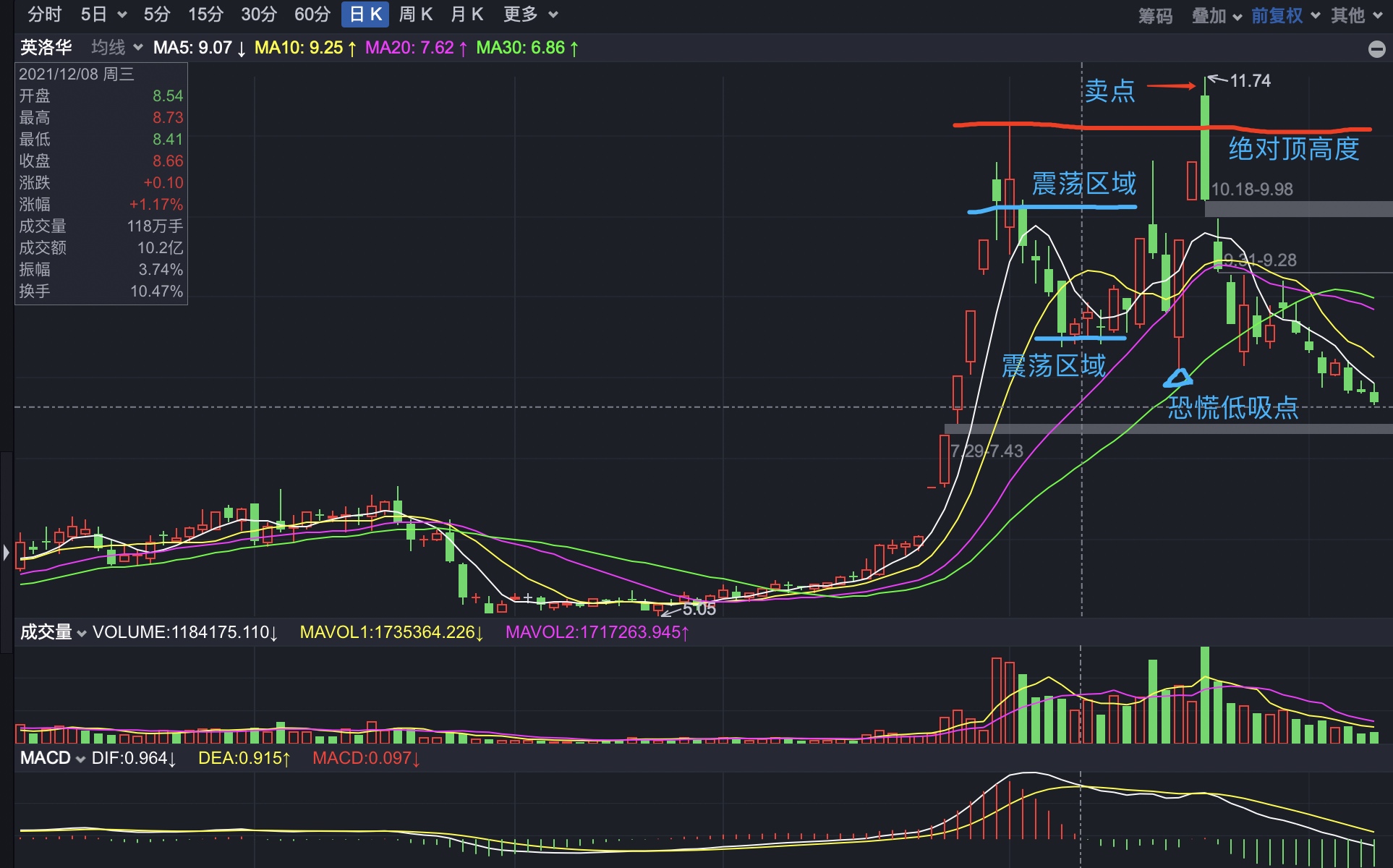
Task: Select the active 日K tab
Action: click(x=365, y=14)
